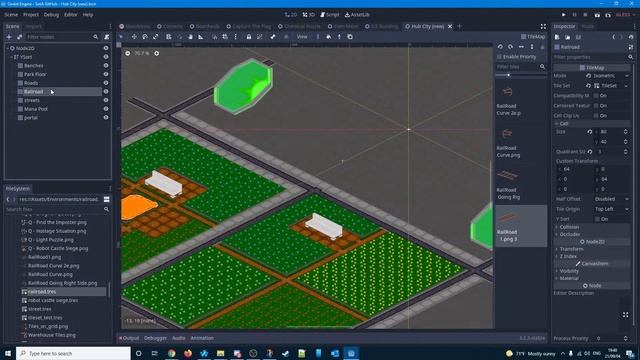Flip tile vertically in TileMap panel
The image size is (640, 360).
pos(532,47)
